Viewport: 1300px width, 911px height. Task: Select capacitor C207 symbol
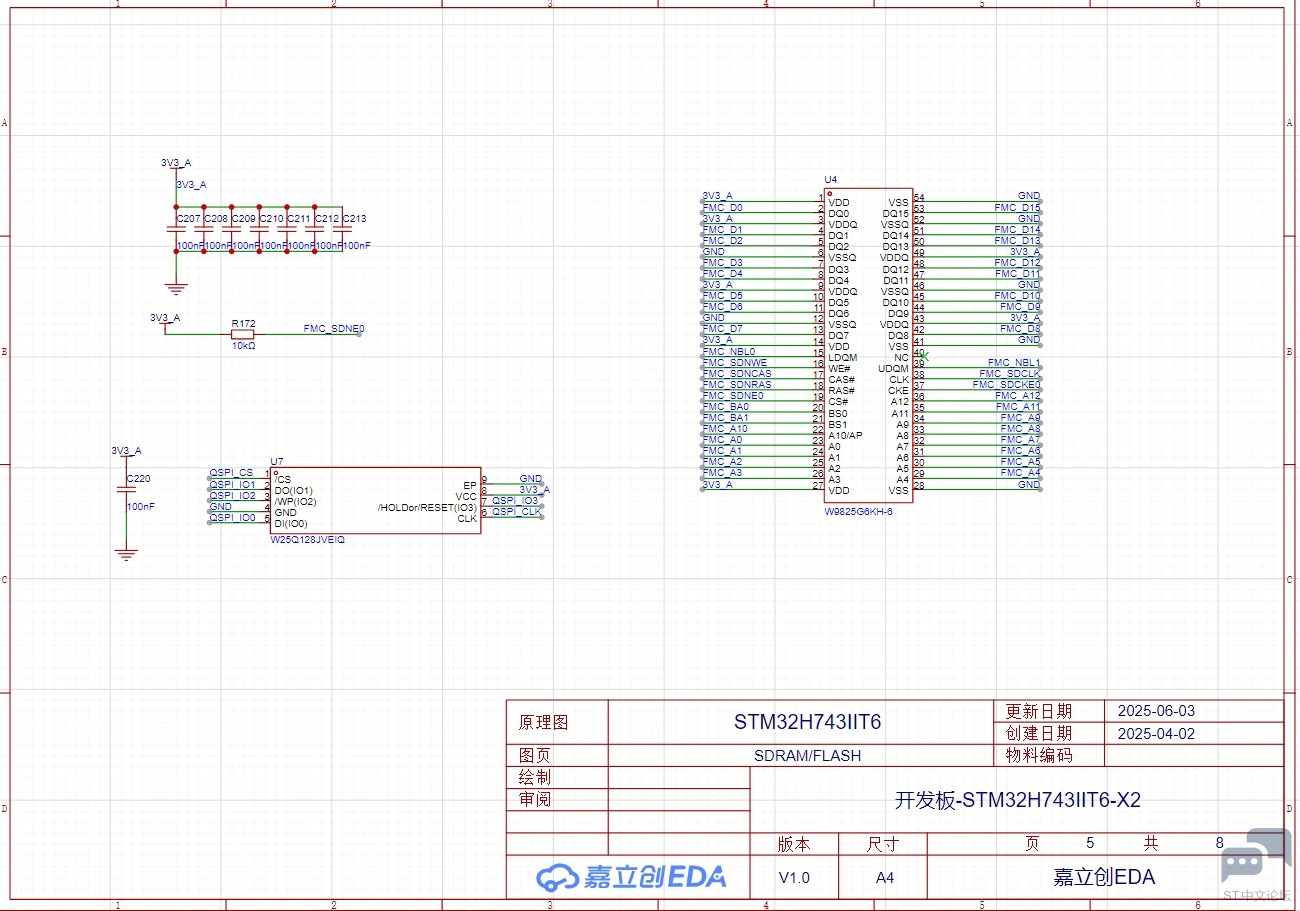click(176, 230)
